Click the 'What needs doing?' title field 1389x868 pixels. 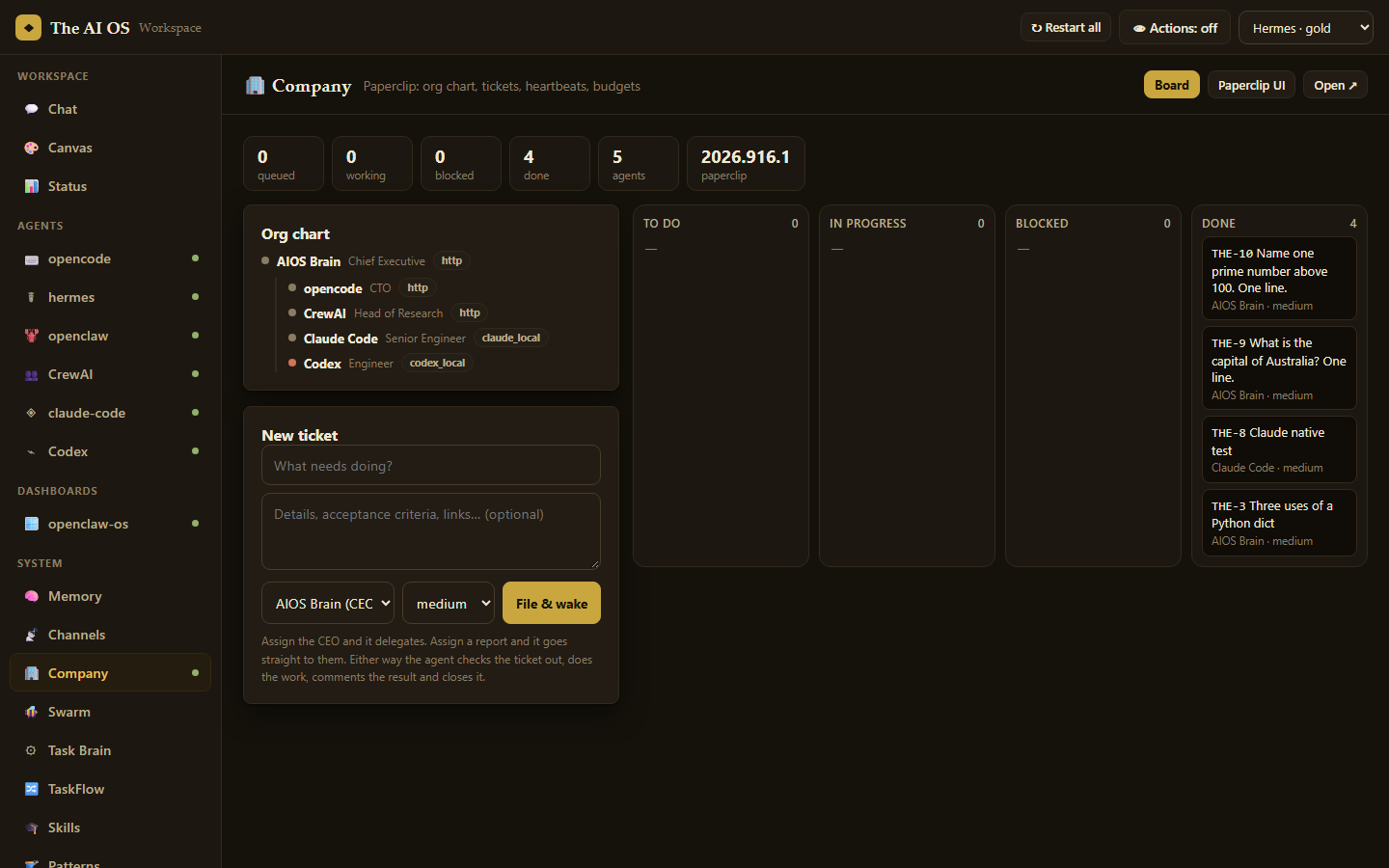tap(431, 465)
